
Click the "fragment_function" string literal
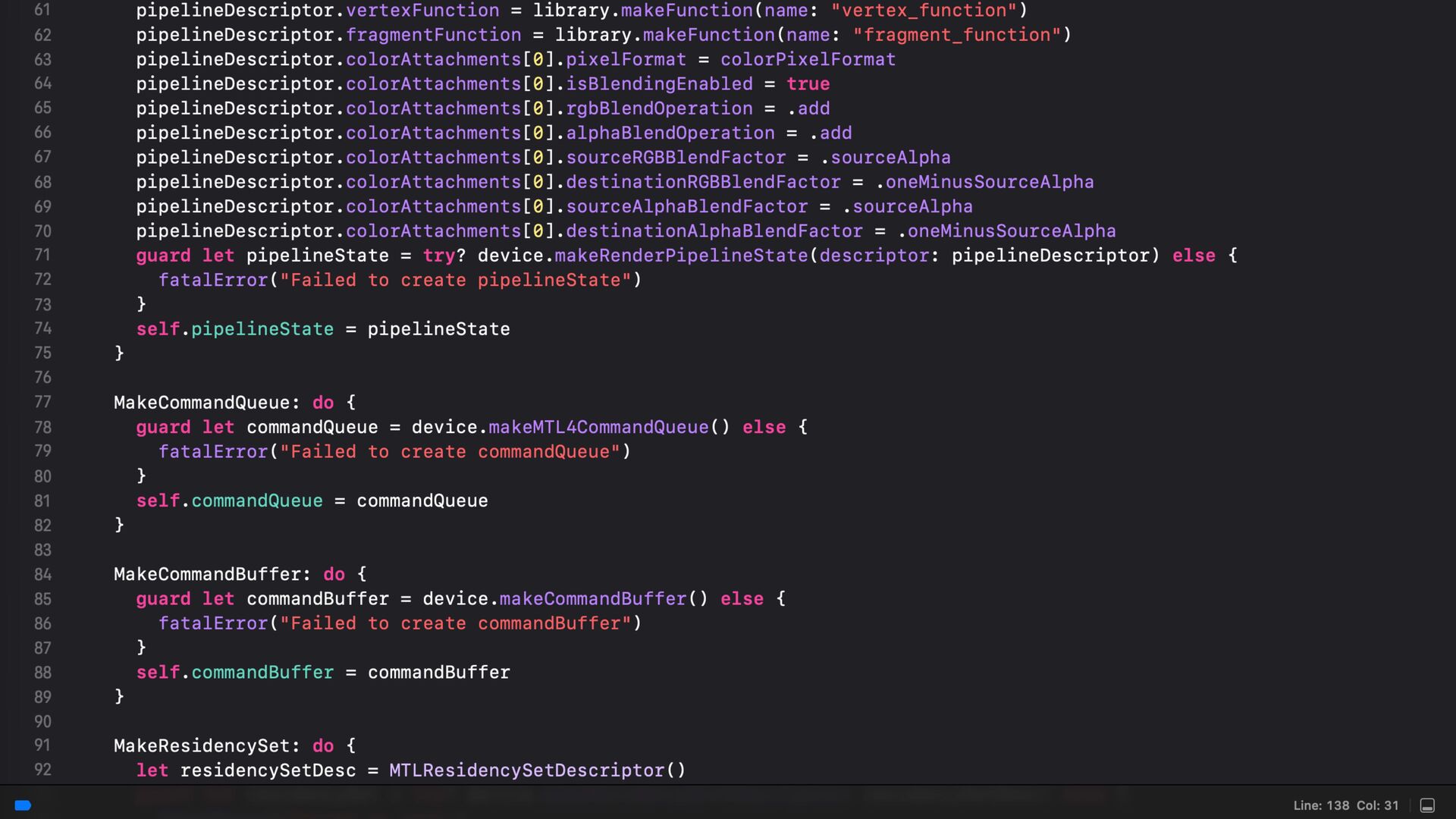(x=957, y=35)
